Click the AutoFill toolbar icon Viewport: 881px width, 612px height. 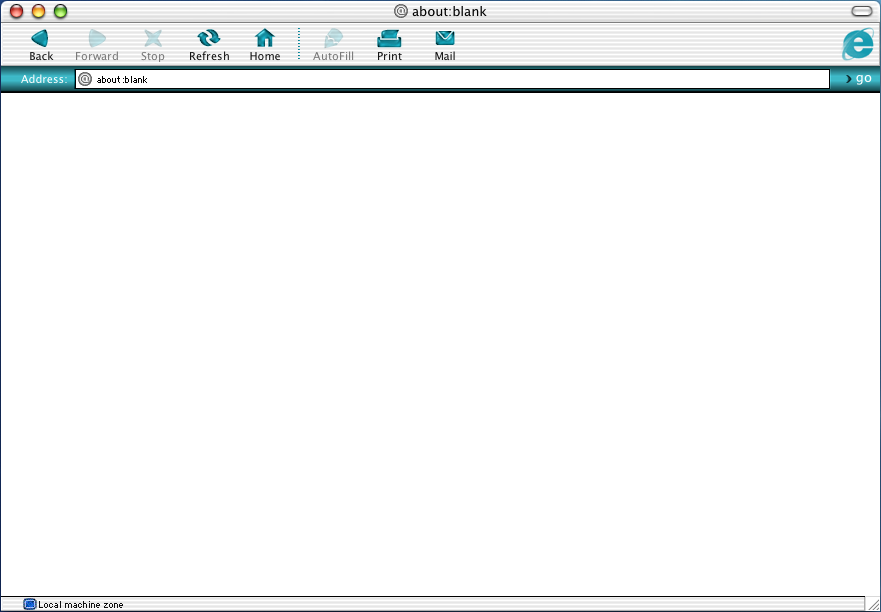coord(333,39)
